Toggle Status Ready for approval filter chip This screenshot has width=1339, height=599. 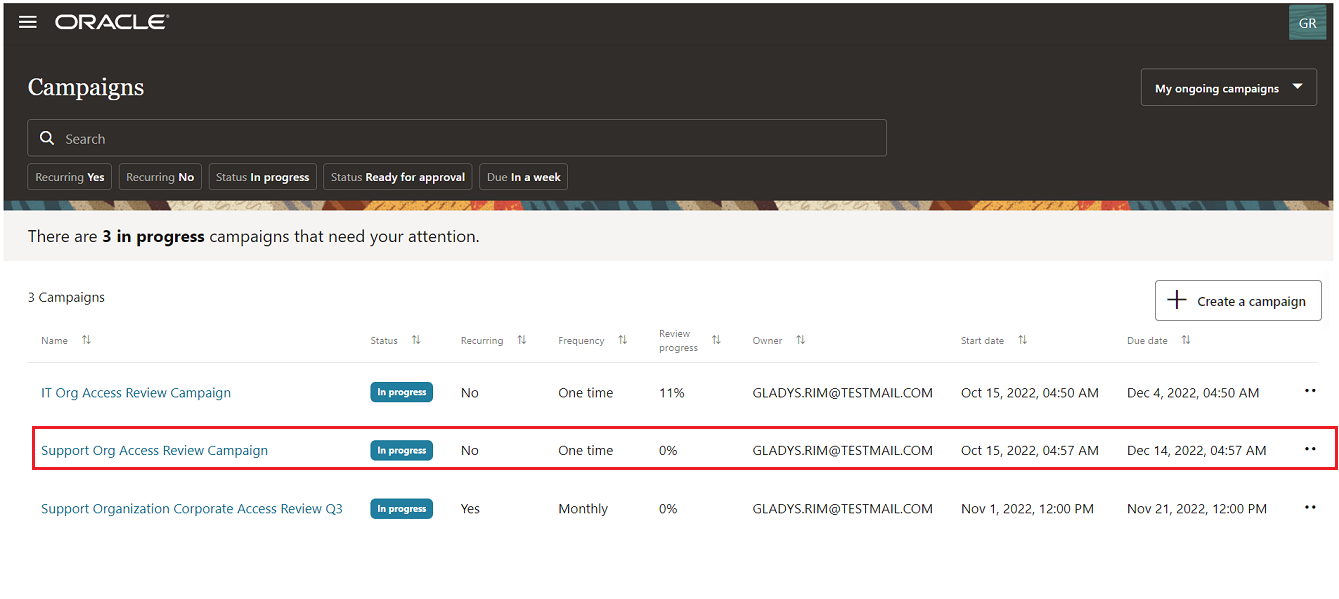[398, 177]
